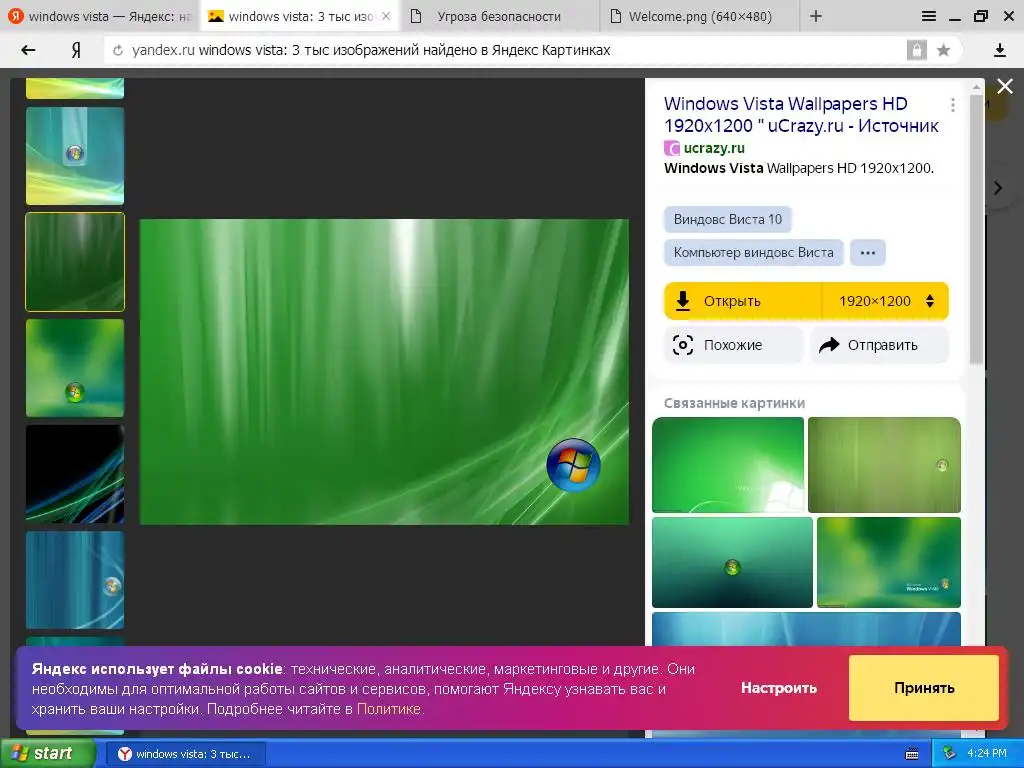
Task: Select the highlighted dark green thumbnail in strip
Action: (x=75, y=262)
